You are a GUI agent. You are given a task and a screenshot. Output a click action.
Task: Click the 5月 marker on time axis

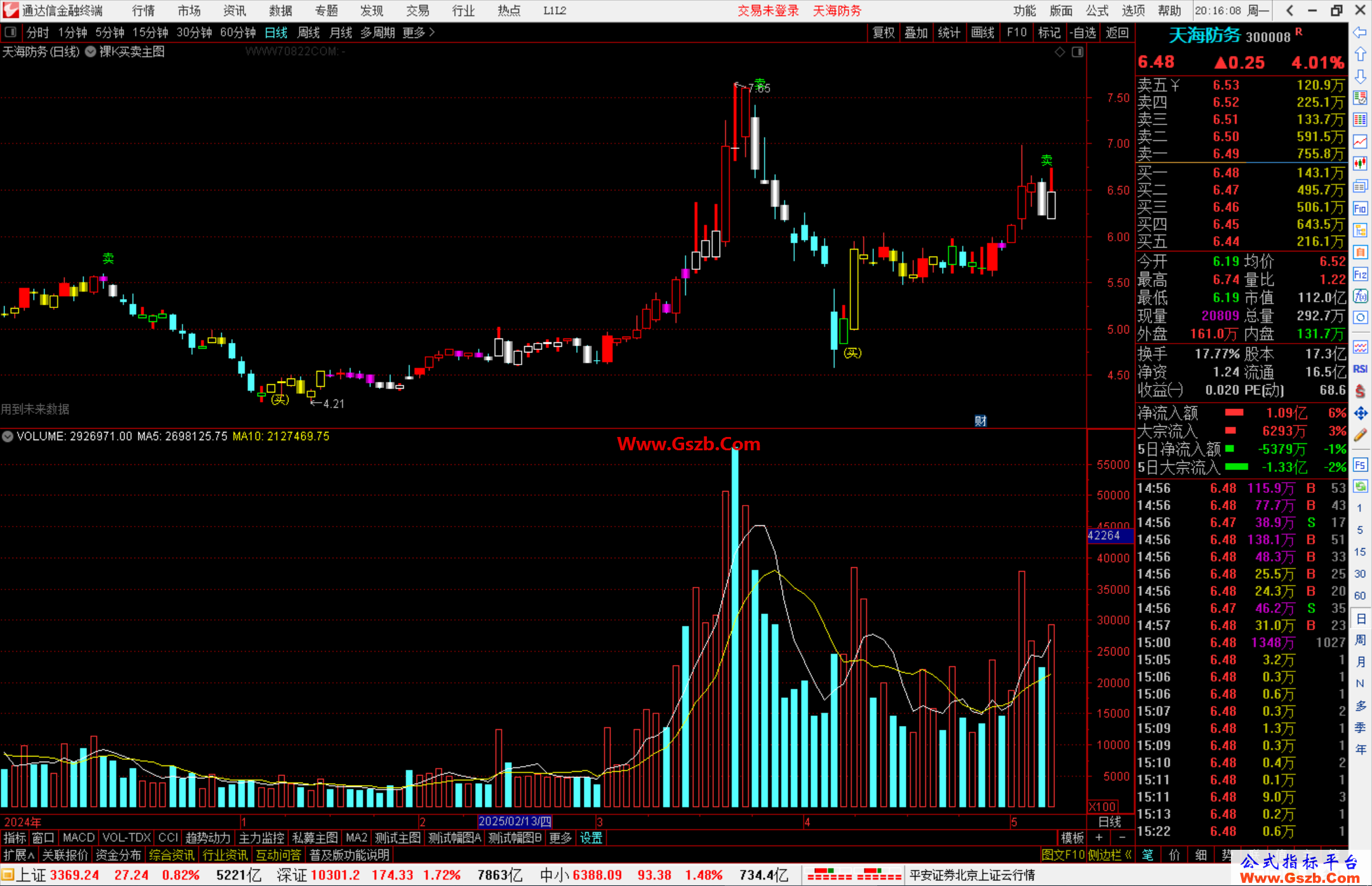[1014, 821]
